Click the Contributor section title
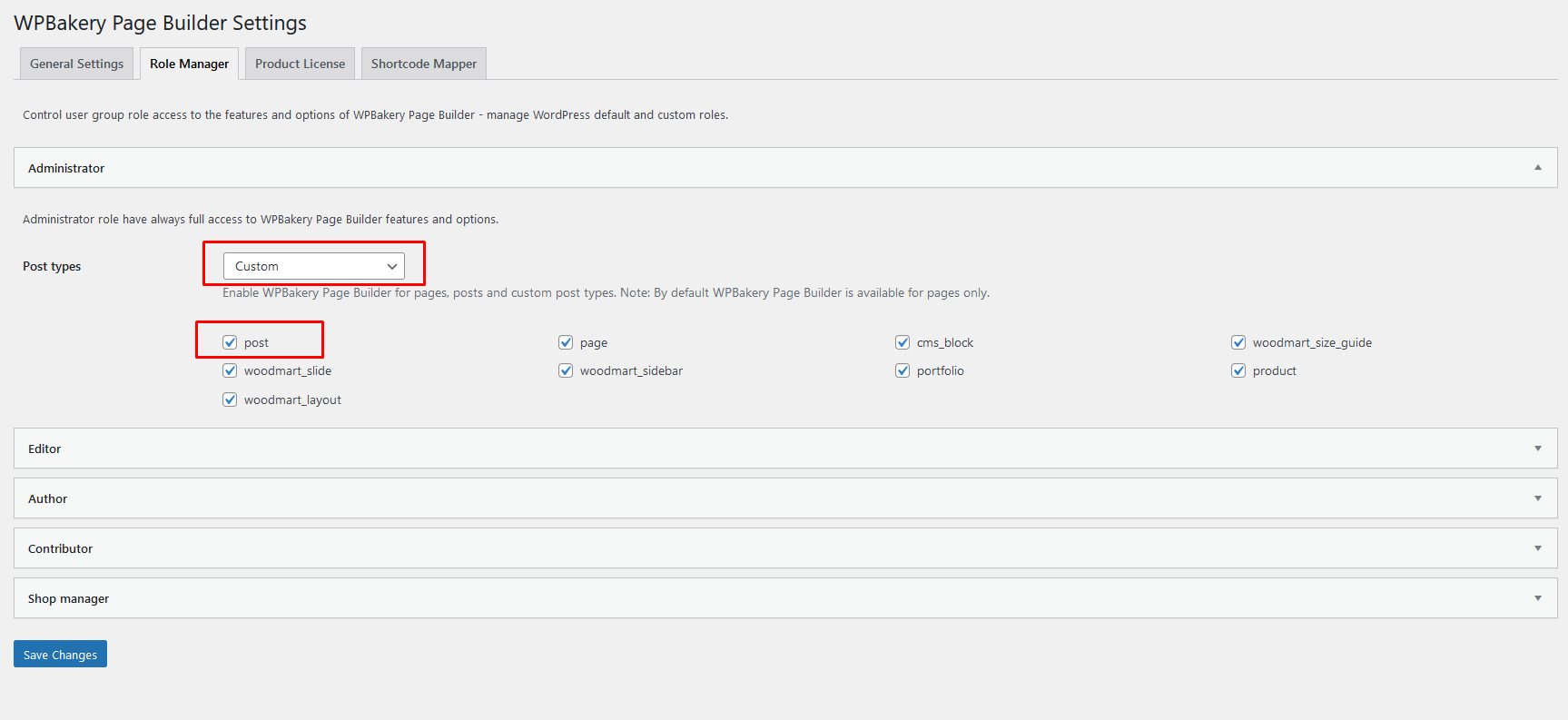 click(60, 548)
